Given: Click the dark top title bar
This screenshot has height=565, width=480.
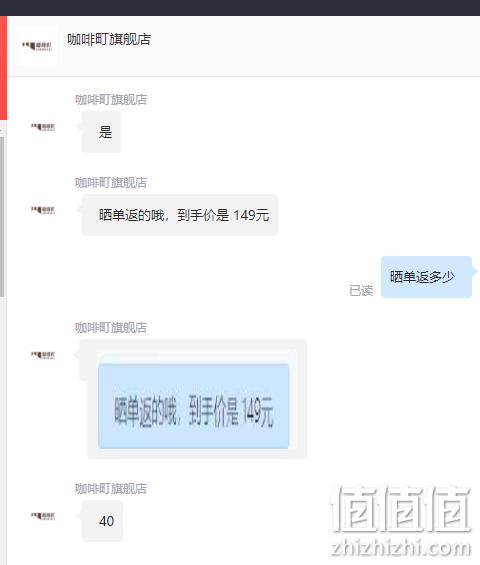Looking at the screenshot, I should point(240,8).
